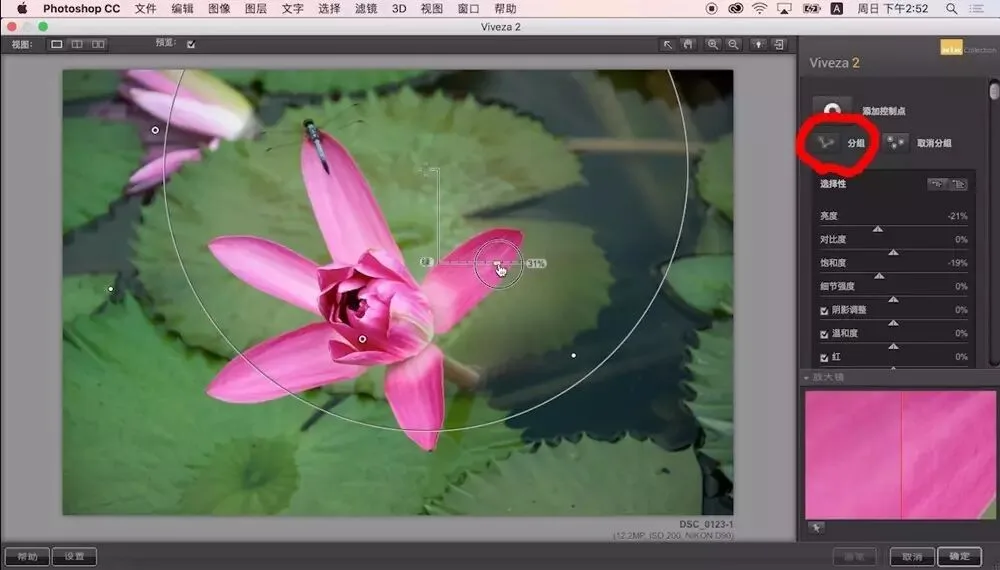1000x570 pixels.
Task: Toggle the Warmth (温和度) checkbox
Action: [x=824, y=334]
